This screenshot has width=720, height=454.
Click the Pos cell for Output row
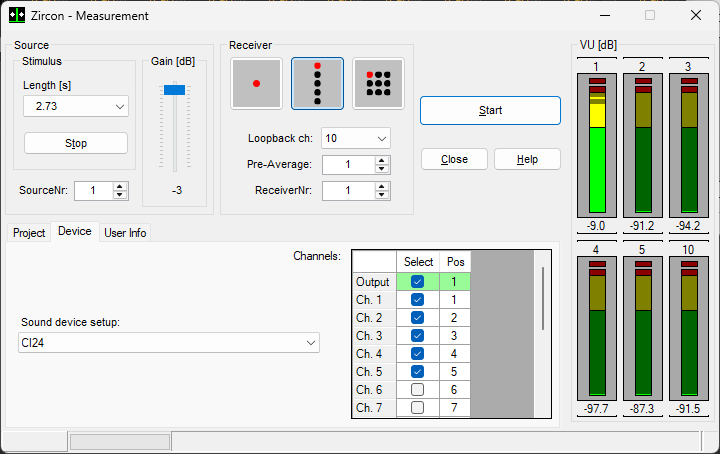tap(454, 281)
